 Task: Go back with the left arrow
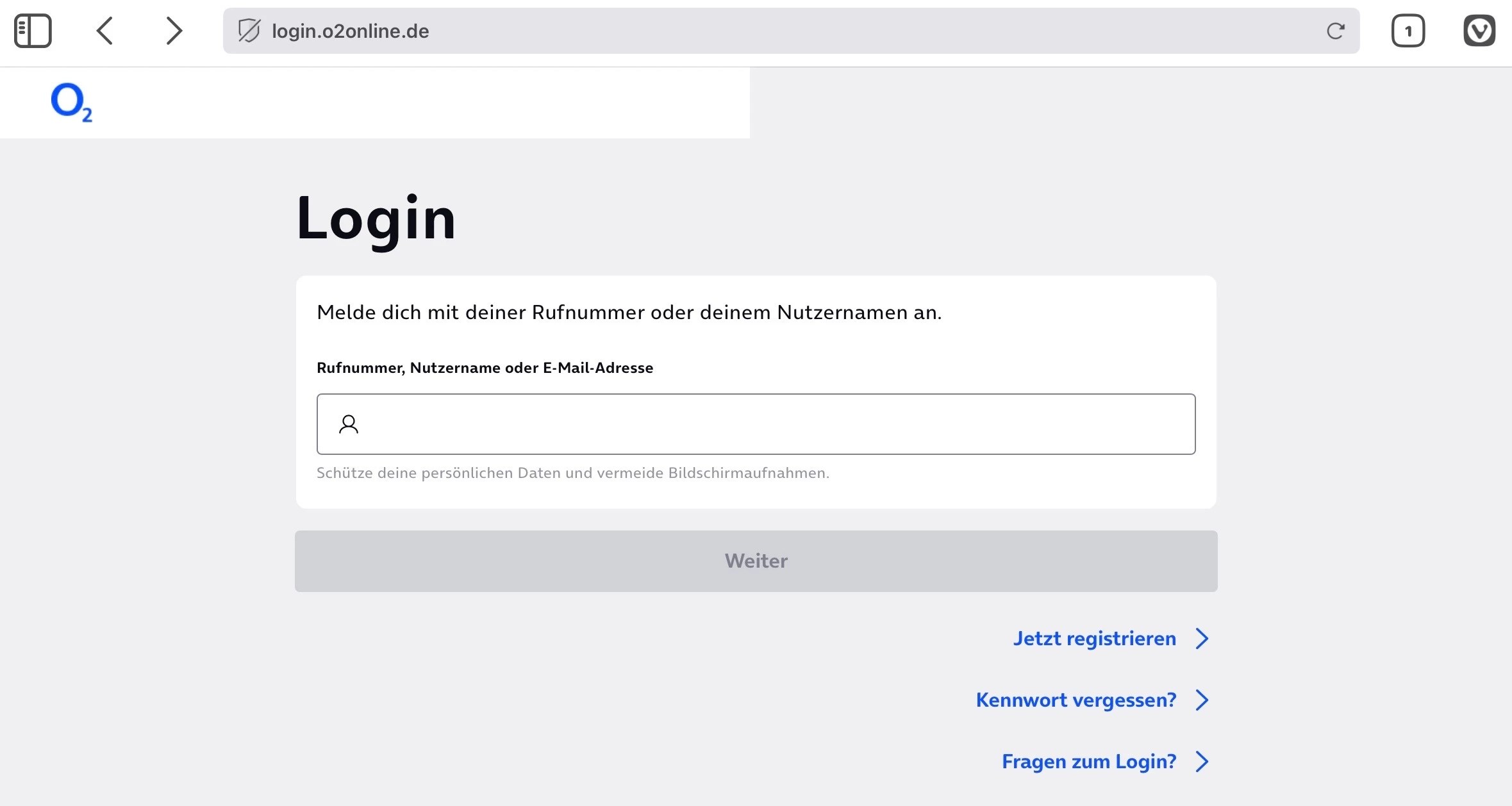(x=105, y=31)
